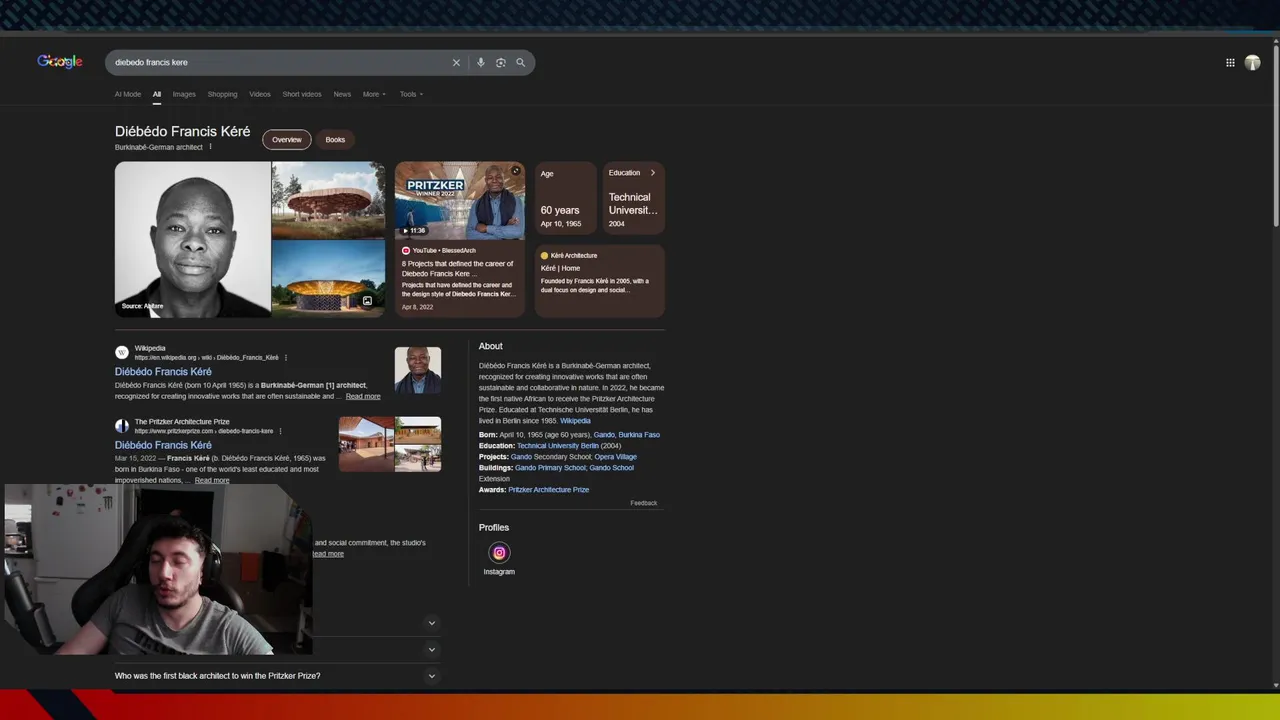Viewport: 1280px width, 720px height.
Task: Open Gando, Burkina Faso link
Action: coord(627,435)
